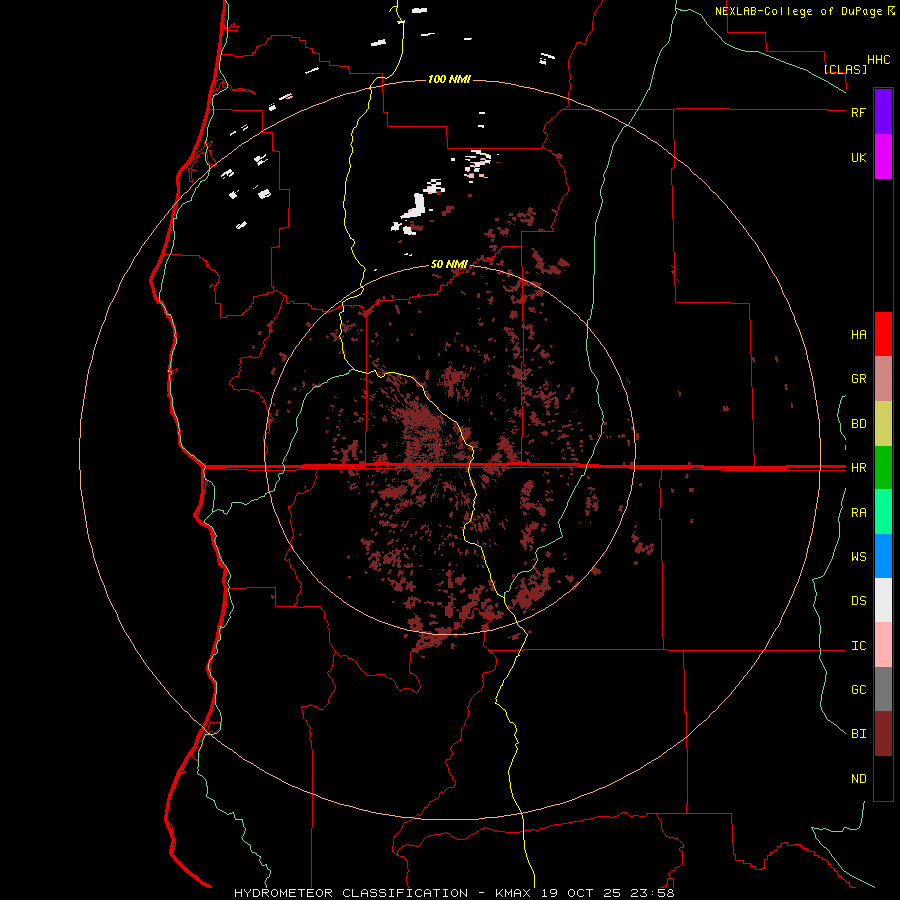
Task: Click the UK magenta legend swatch
Action: point(883,157)
